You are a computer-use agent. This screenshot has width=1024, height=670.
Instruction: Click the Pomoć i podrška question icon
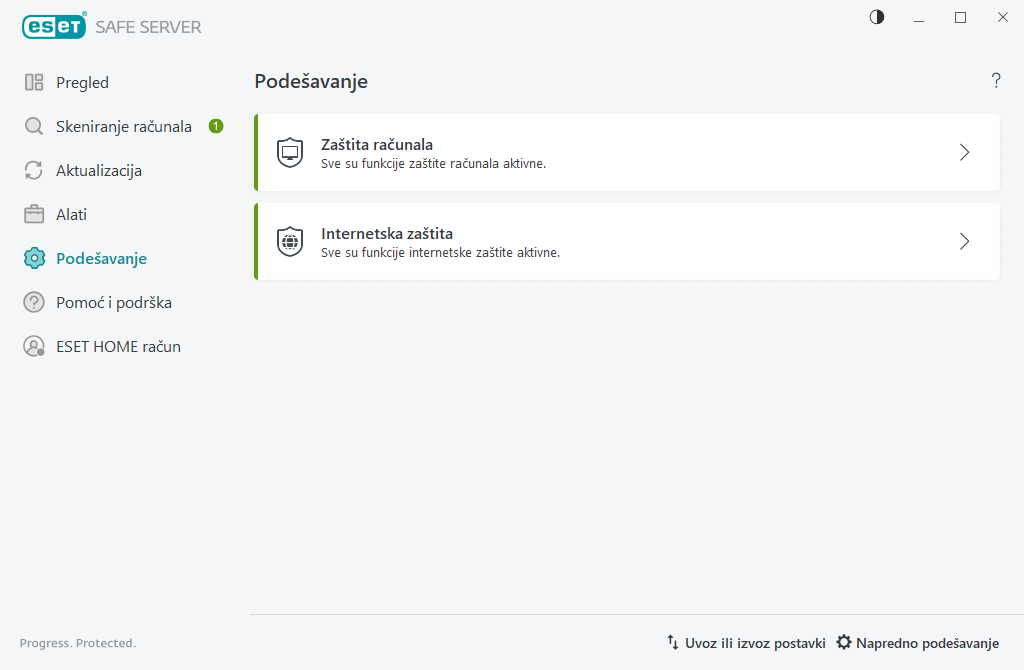point(34,303)
